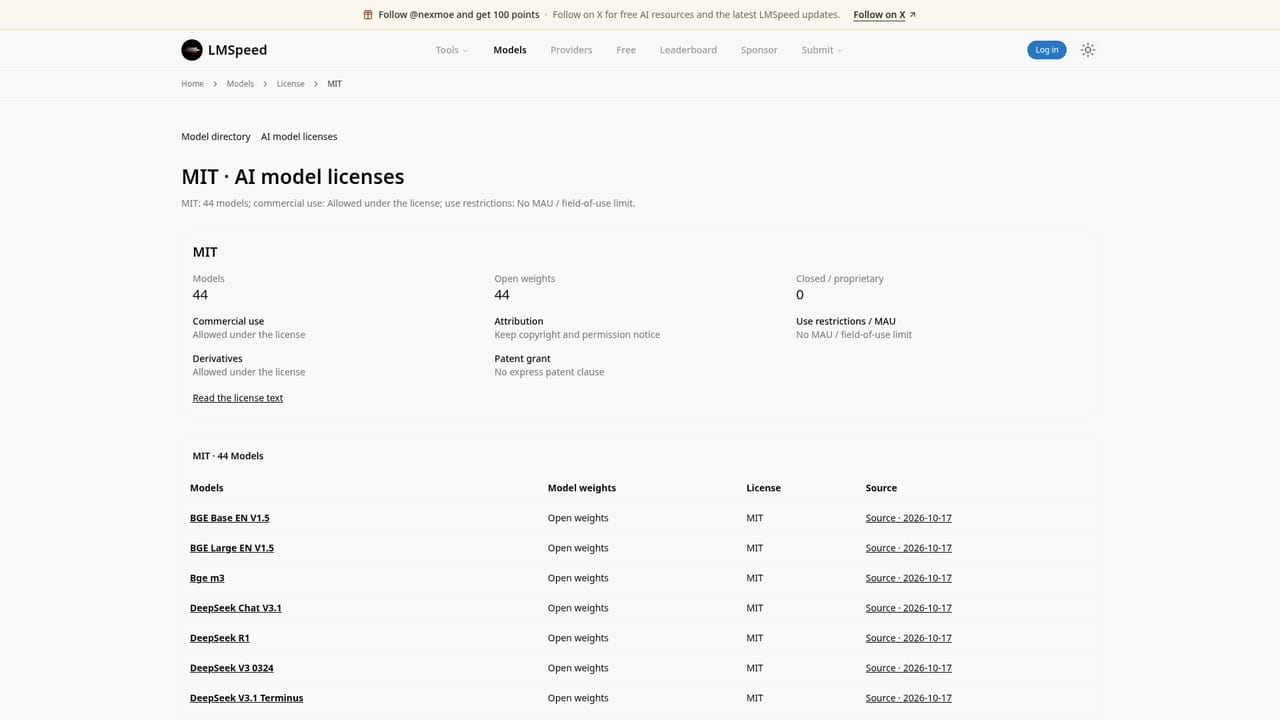Switch to the Model directory tab
Image resolution: width=1280 pixels, height=720 pixels.
pos(216,137)
